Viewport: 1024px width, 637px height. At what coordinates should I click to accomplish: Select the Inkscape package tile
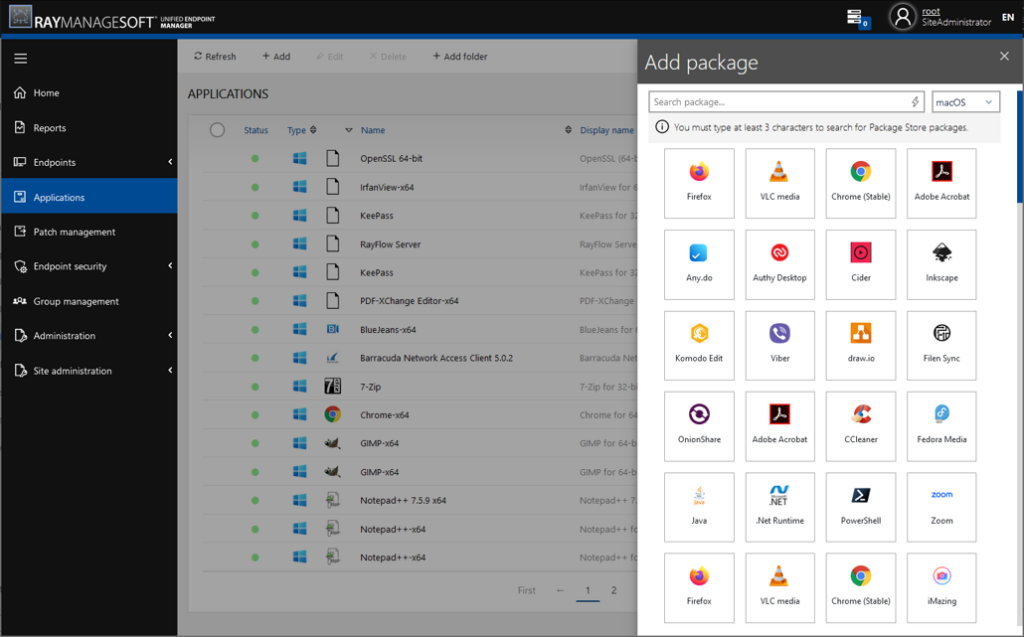pyautogui.click(x=941, y=265)
